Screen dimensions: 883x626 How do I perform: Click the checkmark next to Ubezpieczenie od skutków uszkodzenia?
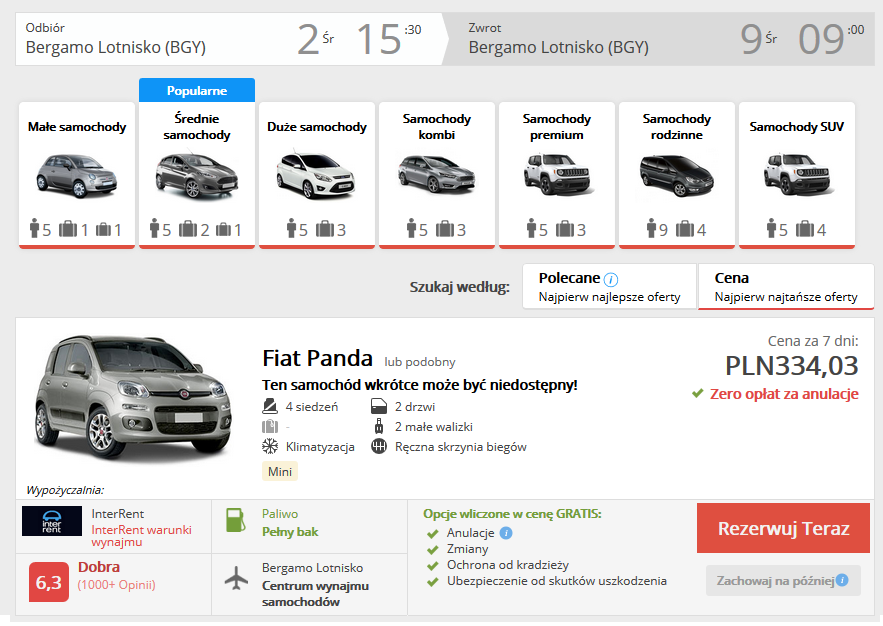coord(432,582)
